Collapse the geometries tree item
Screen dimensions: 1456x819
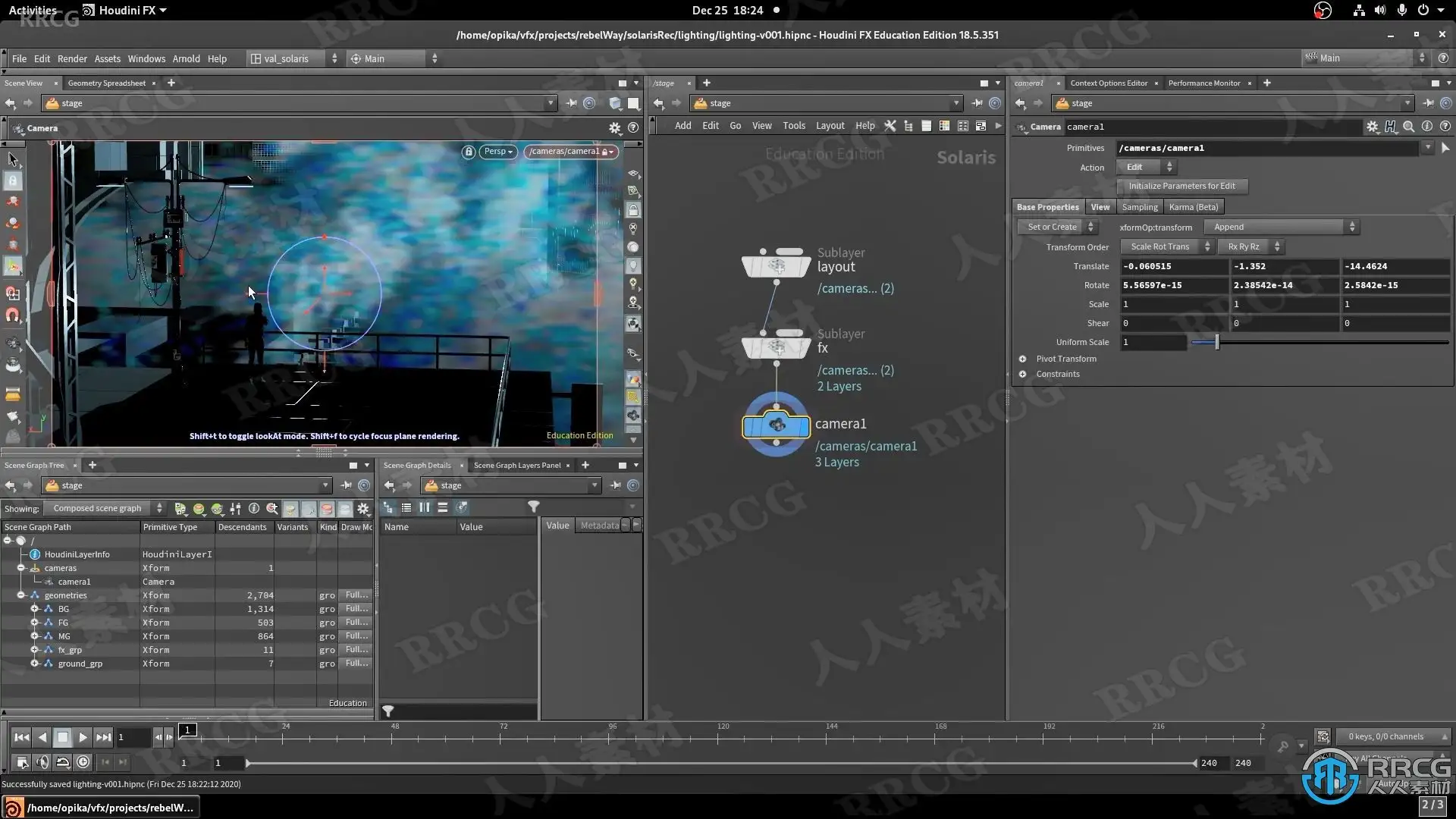(21, 595)
